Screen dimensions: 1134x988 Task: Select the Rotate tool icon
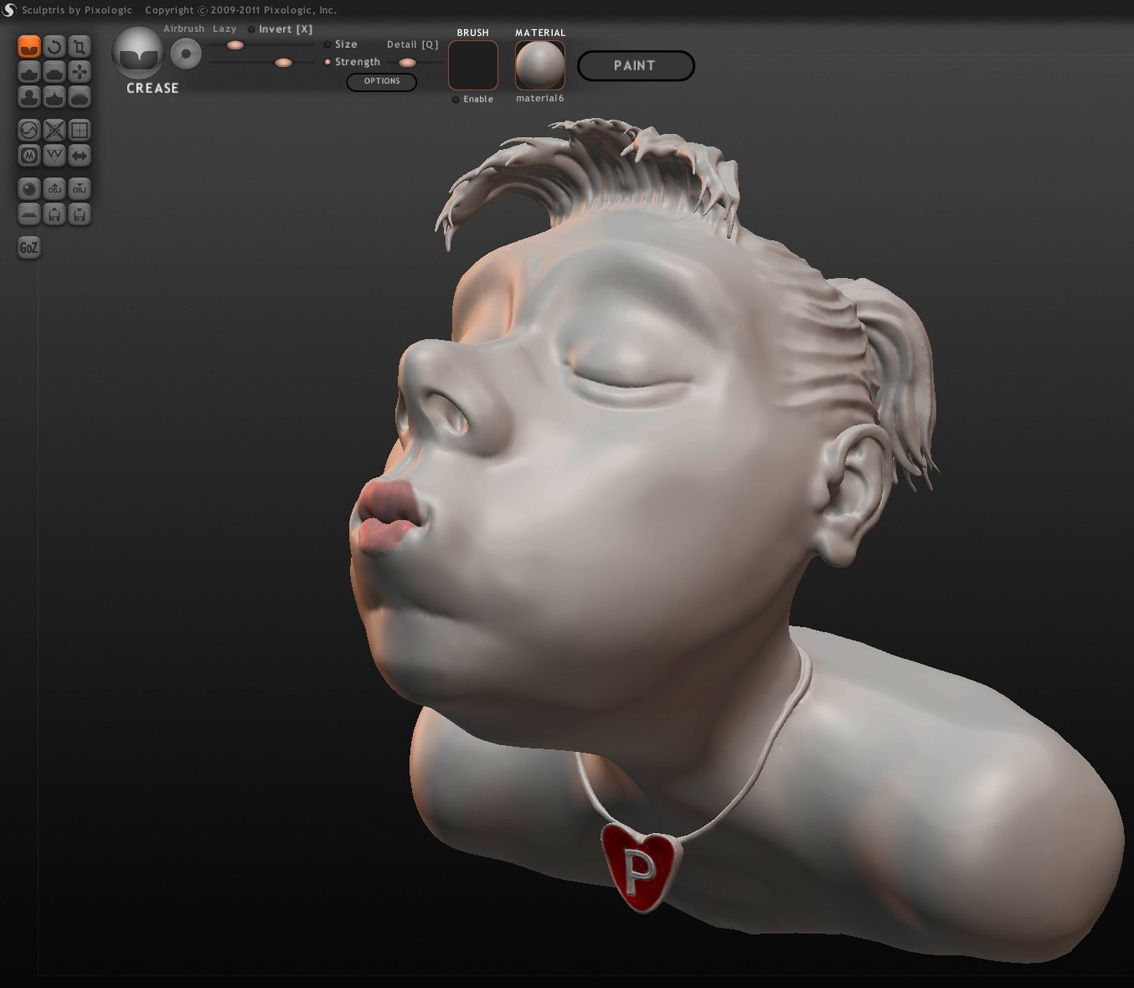(x=54, y=47)
